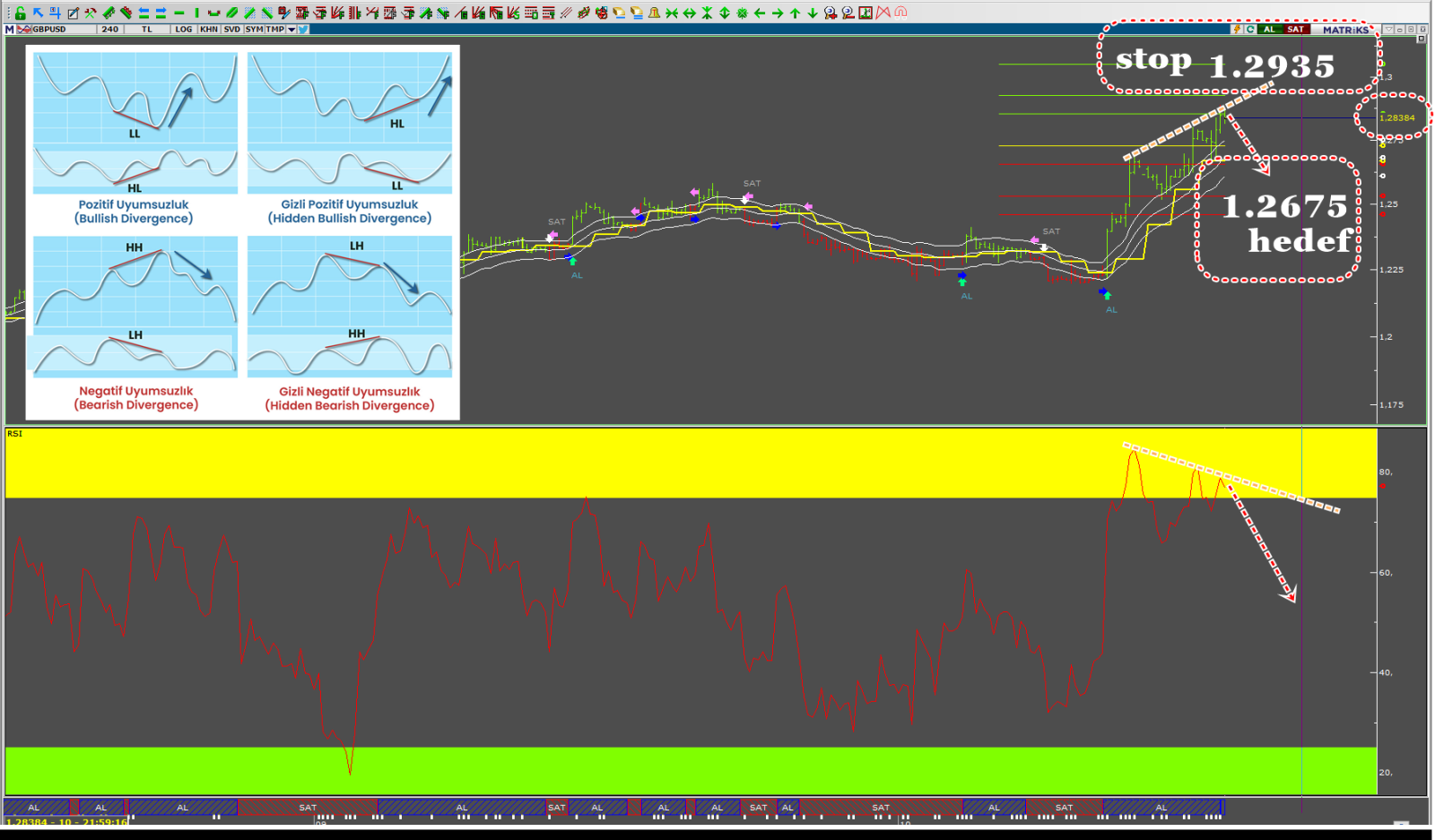Expand the triangle menu beside MATRIKS logo
The image size is (1435, 840).
(x=1387, y=30)
